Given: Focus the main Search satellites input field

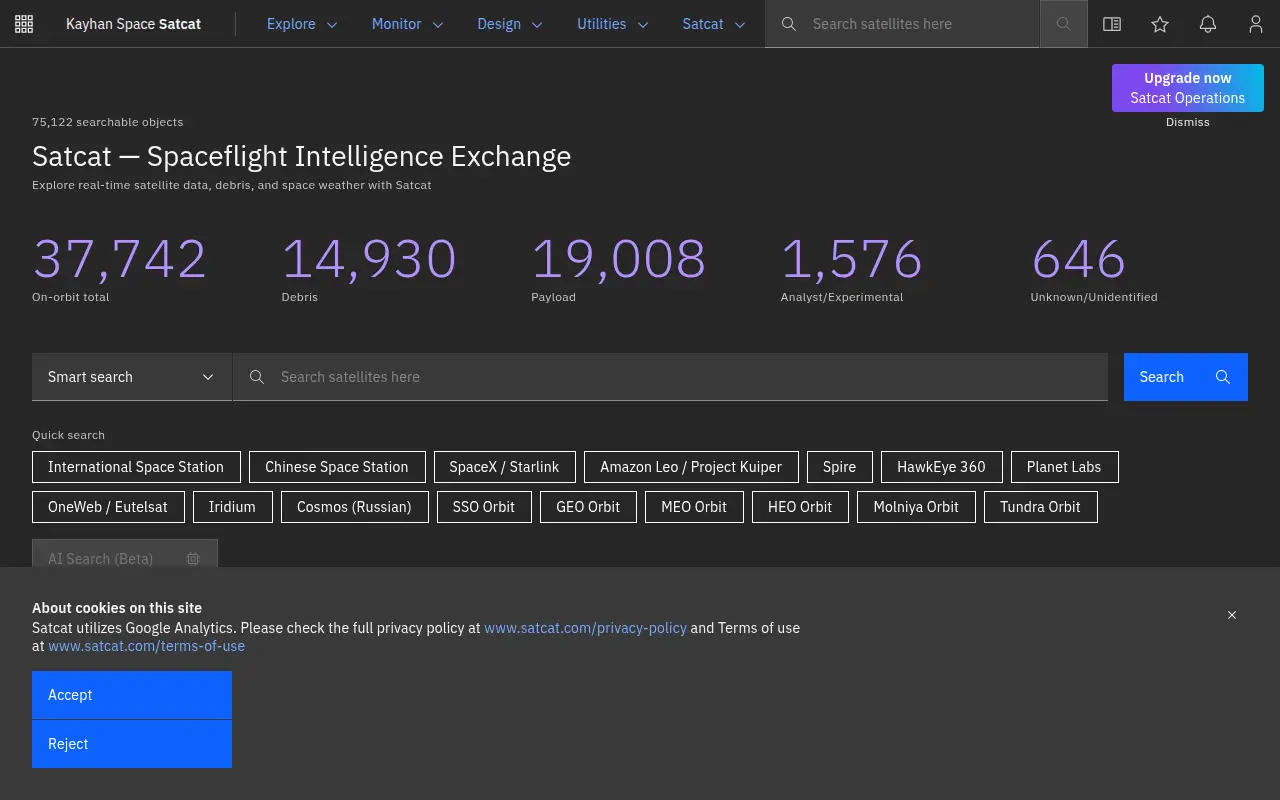Looking at the screenshot, I should [670, 377].
